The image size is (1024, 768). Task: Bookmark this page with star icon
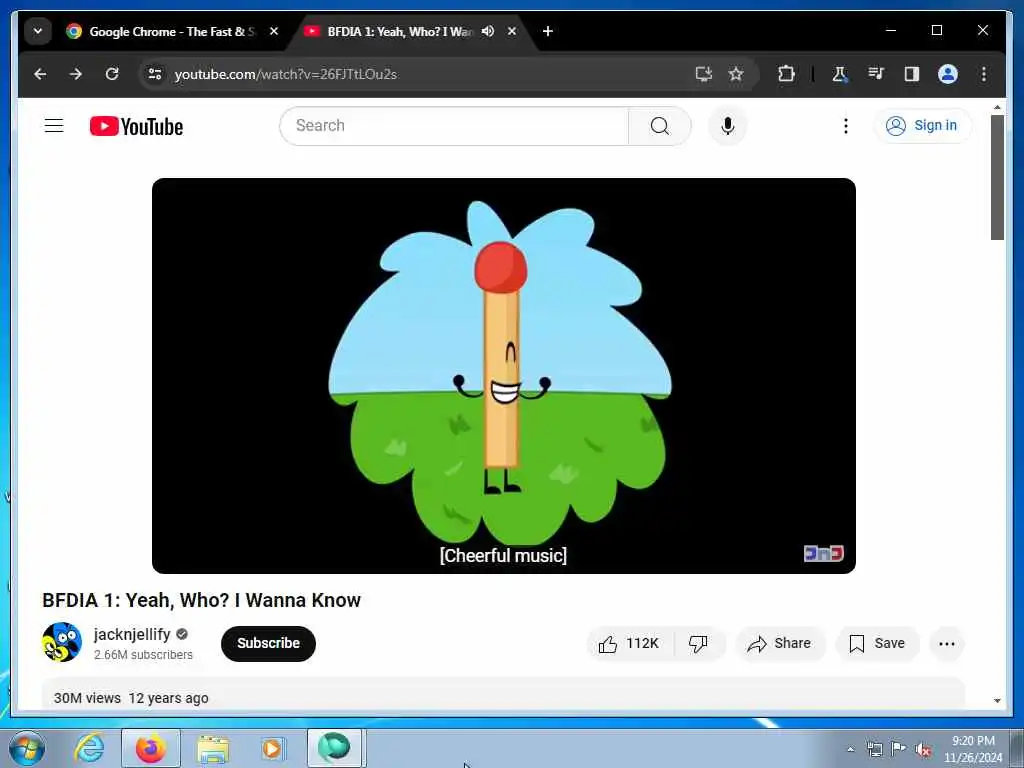click(736, 74)
